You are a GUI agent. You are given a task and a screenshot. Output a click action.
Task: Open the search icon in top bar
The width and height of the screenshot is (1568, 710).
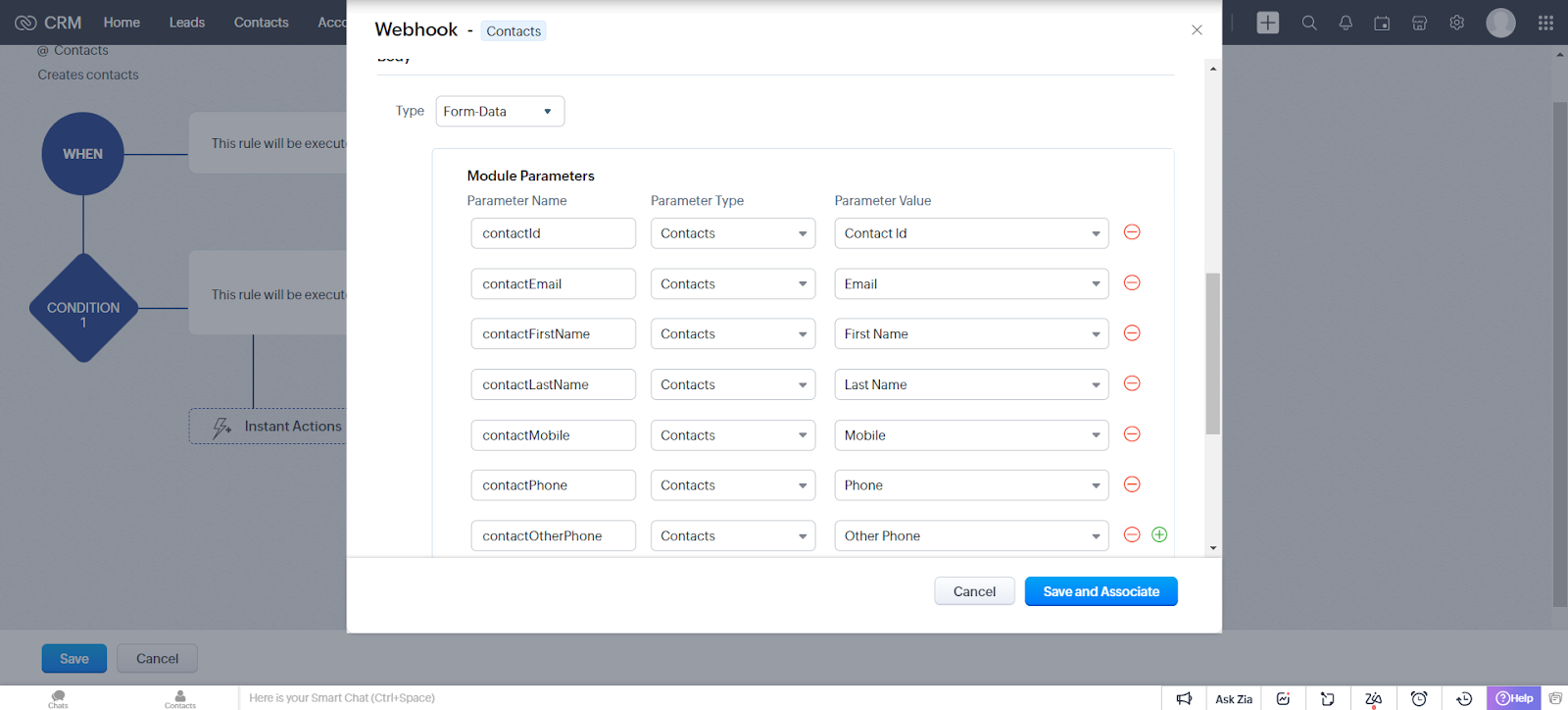click(x=1309, y=23)
